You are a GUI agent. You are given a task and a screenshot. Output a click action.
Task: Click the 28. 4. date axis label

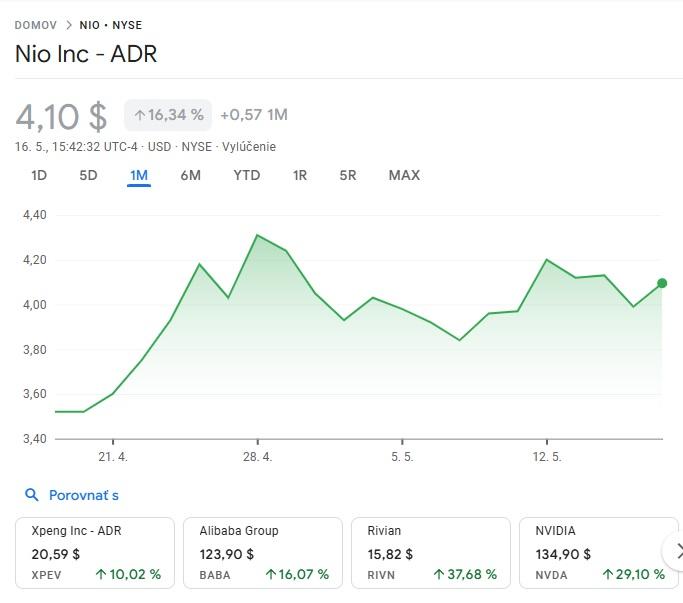(257, 457)
